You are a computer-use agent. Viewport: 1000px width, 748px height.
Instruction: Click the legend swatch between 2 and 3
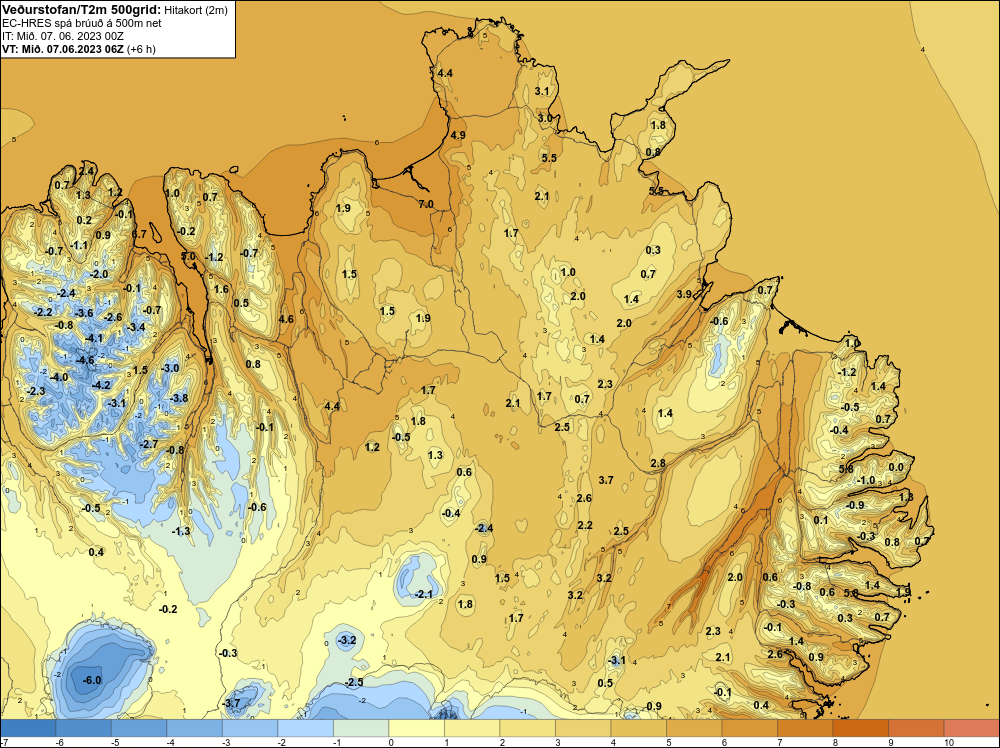[x=527, y=728]
